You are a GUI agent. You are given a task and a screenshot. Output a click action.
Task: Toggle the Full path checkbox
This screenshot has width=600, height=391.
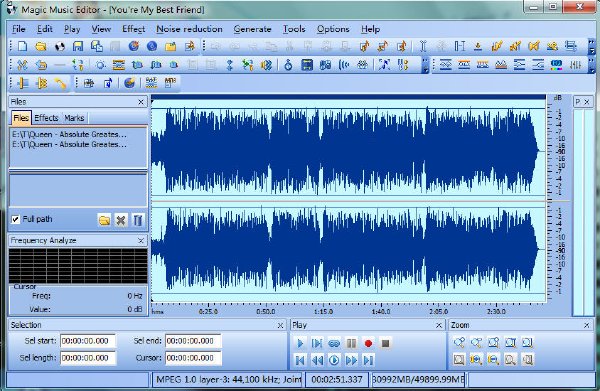click(15, 219)
